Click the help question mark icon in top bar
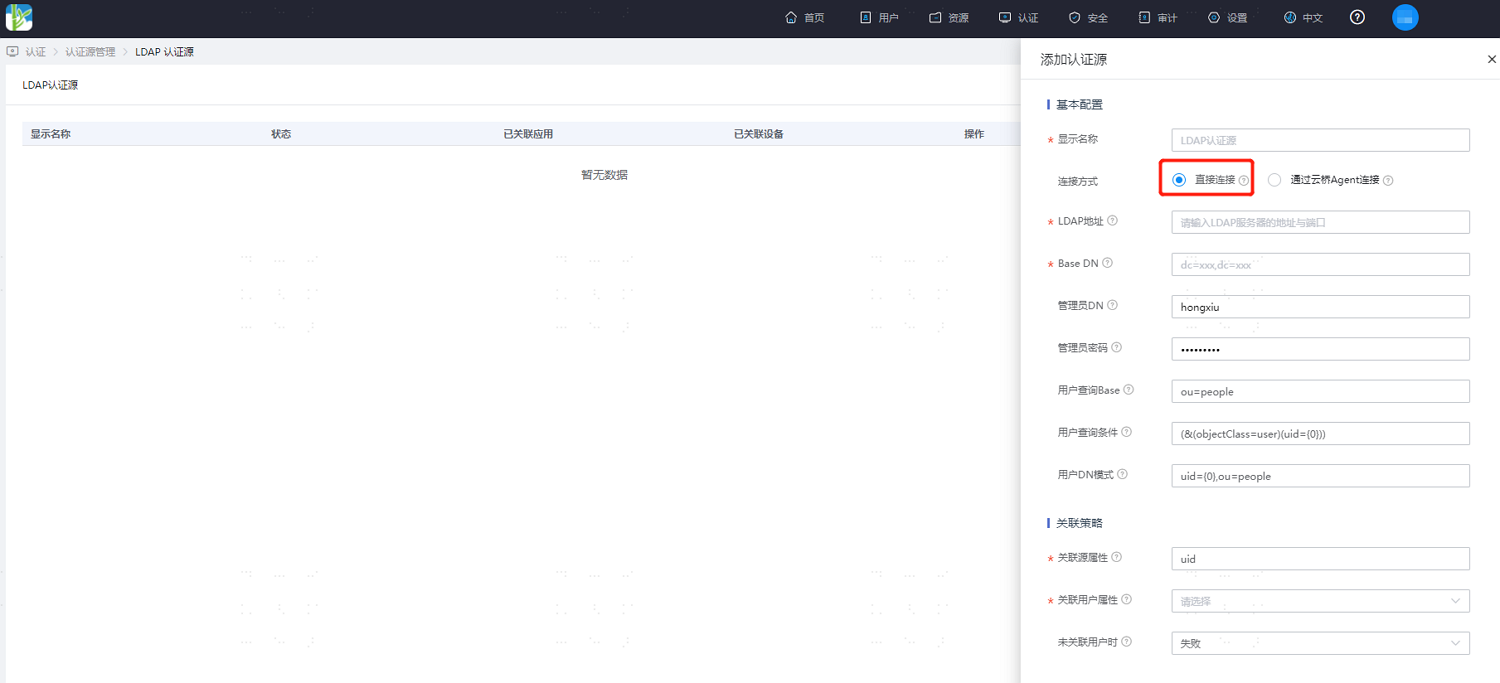Screen dimensions: 1500x683 pyautogui.click(x=1357, y=17)
